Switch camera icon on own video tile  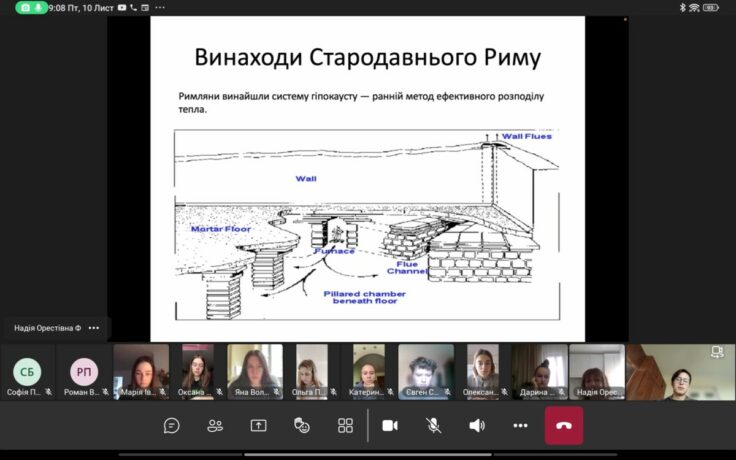click(x=716, y=352)
